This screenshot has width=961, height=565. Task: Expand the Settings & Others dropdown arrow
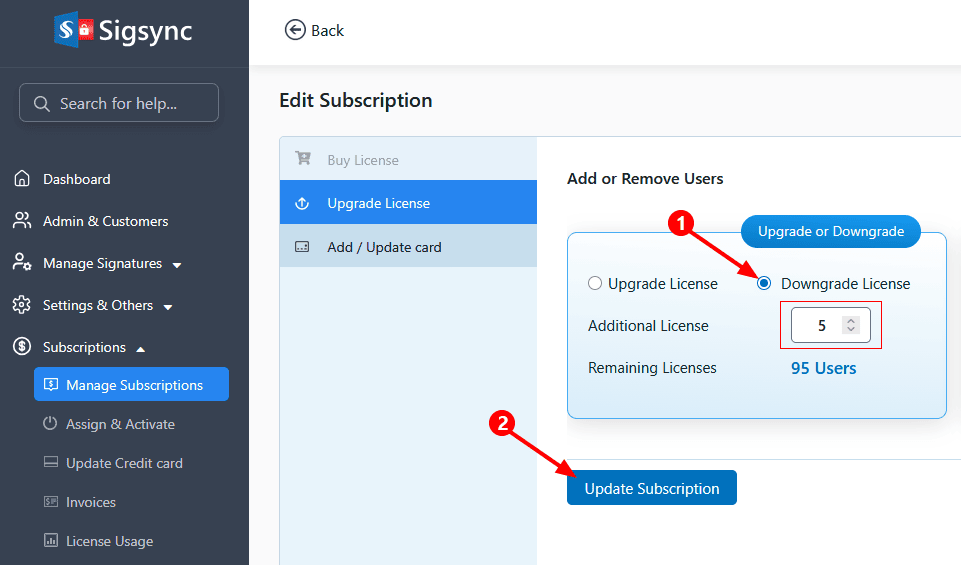pyautogui.click(x=168, y=307)
